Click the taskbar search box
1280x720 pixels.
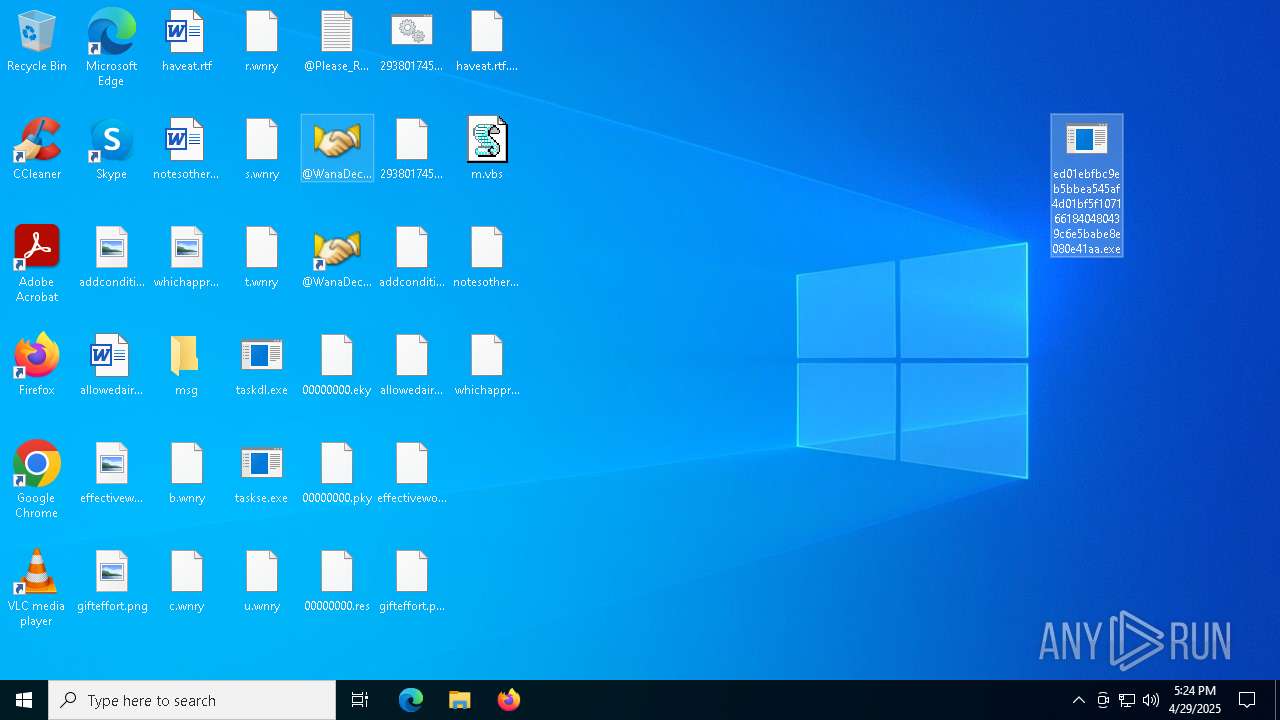[192, 700]
